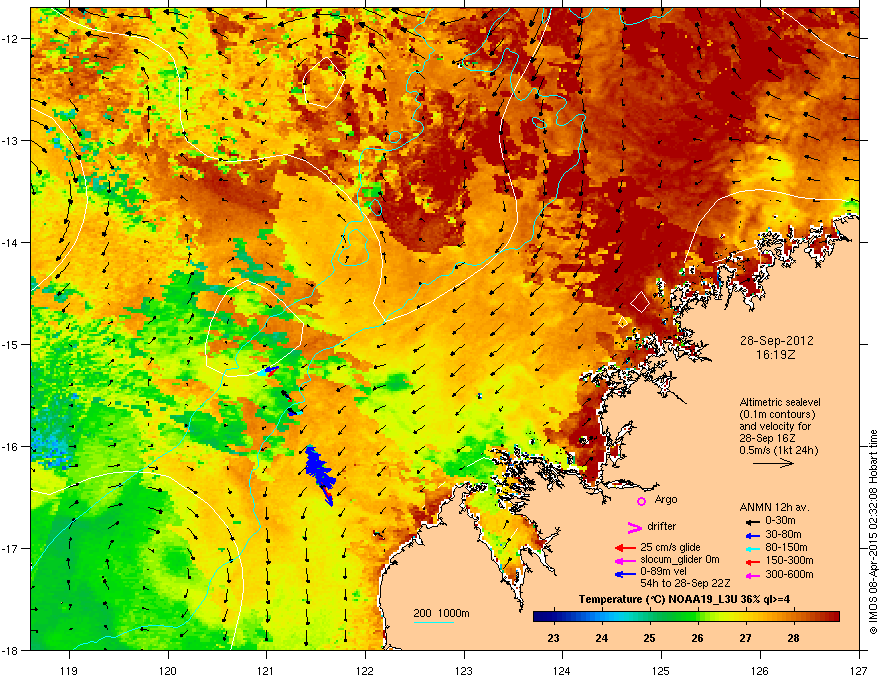The width and height of the screenshot is (880, 680).
Task: Click cyan arrow for ANMN 80-150m
Action: (751, 548)
